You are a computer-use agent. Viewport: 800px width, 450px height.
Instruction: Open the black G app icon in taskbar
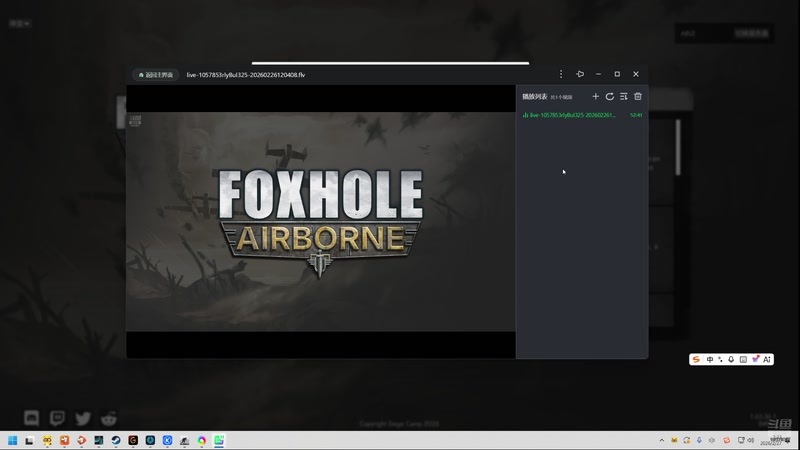click(x=133, y=440)
